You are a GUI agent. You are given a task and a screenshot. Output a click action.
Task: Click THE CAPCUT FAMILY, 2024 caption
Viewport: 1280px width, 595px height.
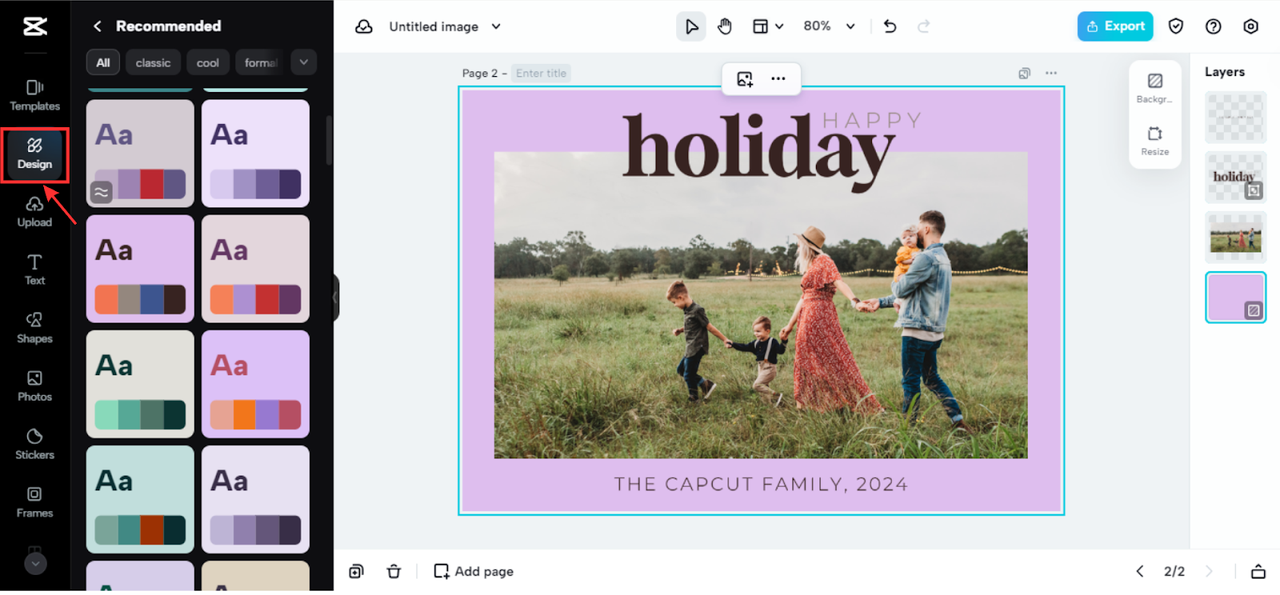click(x=761, y=485)
